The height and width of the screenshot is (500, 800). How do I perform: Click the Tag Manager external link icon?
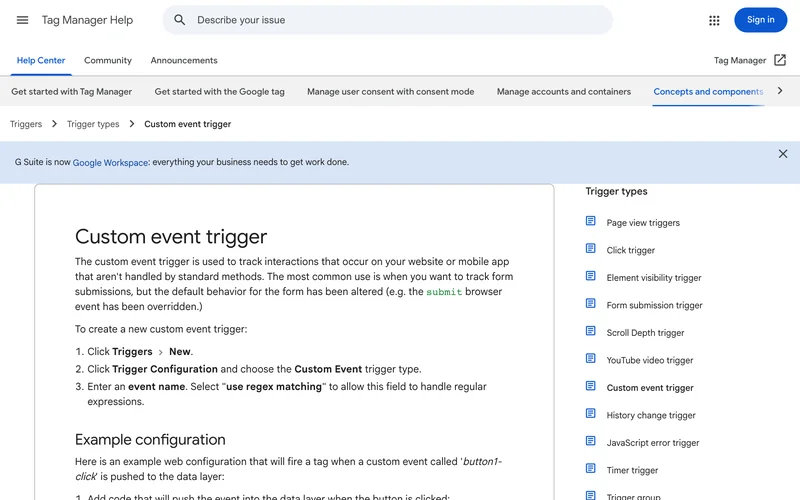780,60
